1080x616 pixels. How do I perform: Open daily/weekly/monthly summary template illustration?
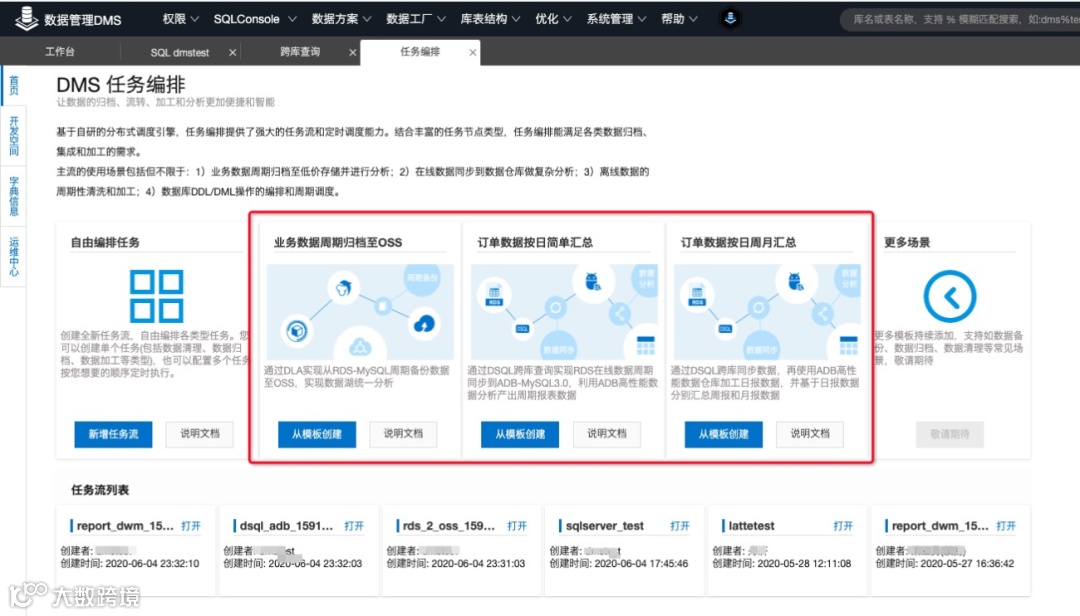(767, 311)
